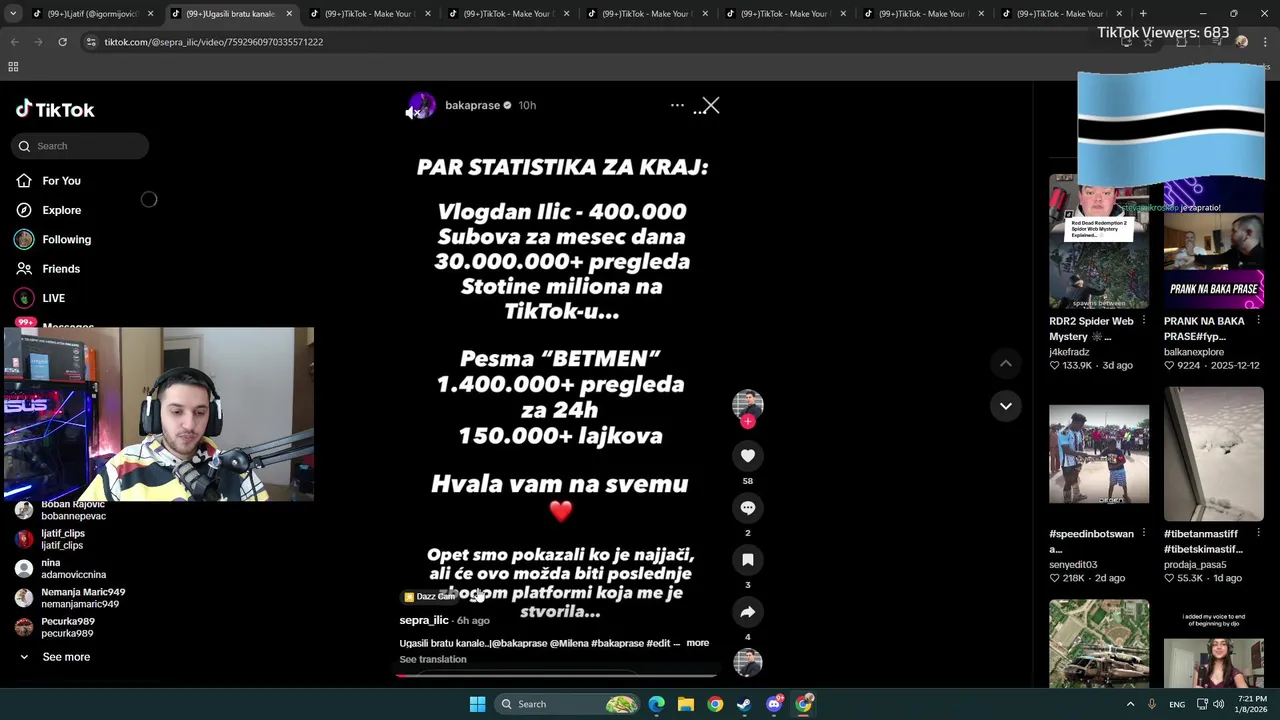1280x720 pixels.
Task: Close the video viewer with X
Action: (x=710, y=105)
